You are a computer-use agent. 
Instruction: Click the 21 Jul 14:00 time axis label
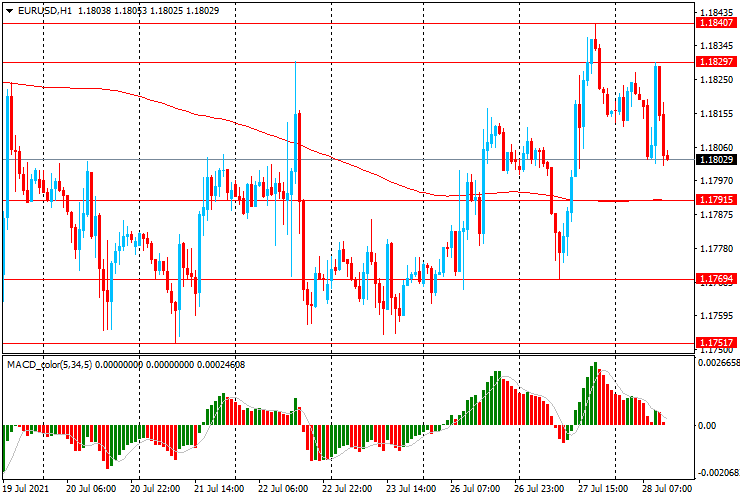pyautogui.click(x=219, y=488)
